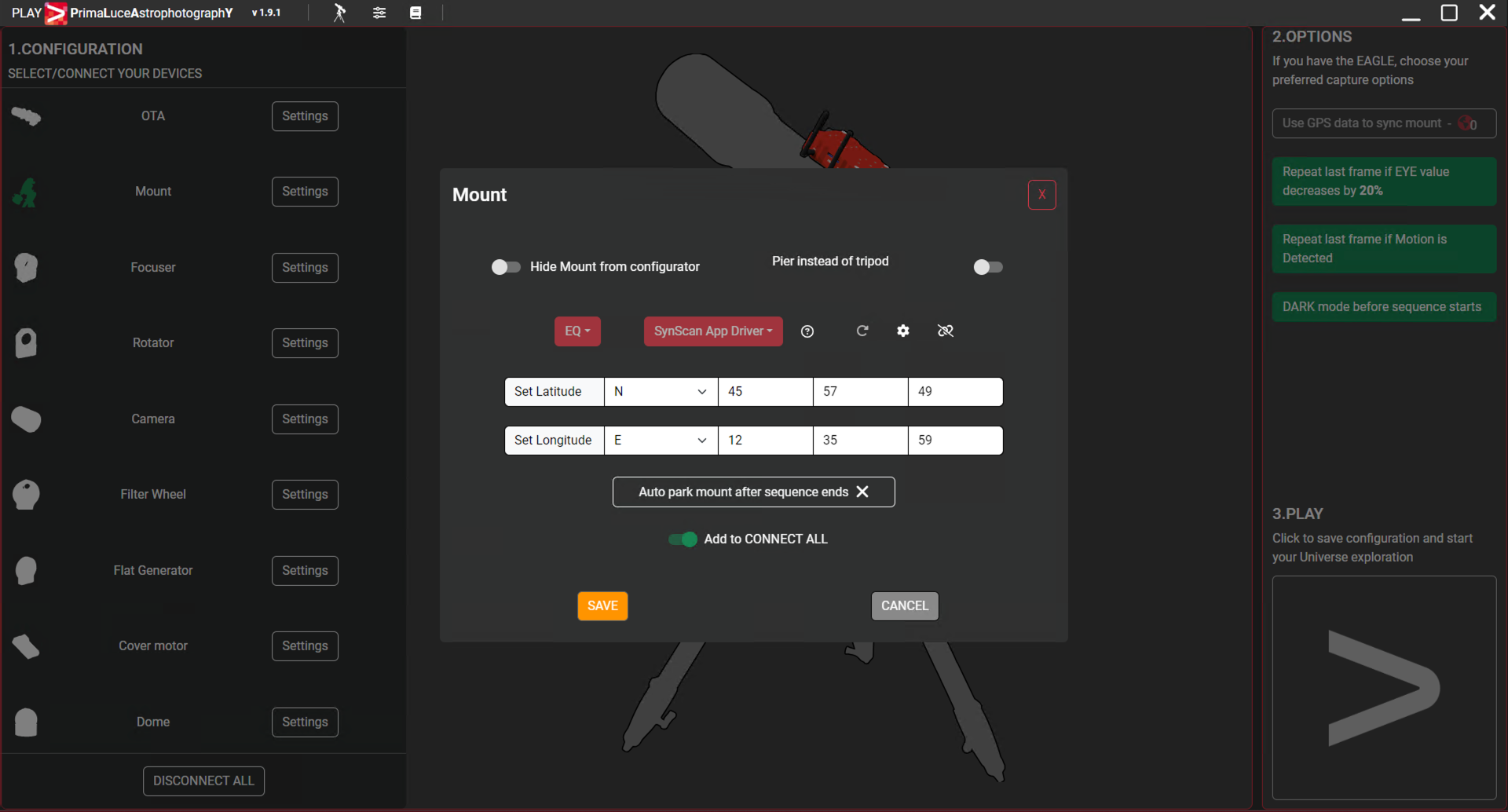1508x812 pixels.
Task: Refresh the mount driver list
Action: [x=862, y=331]
